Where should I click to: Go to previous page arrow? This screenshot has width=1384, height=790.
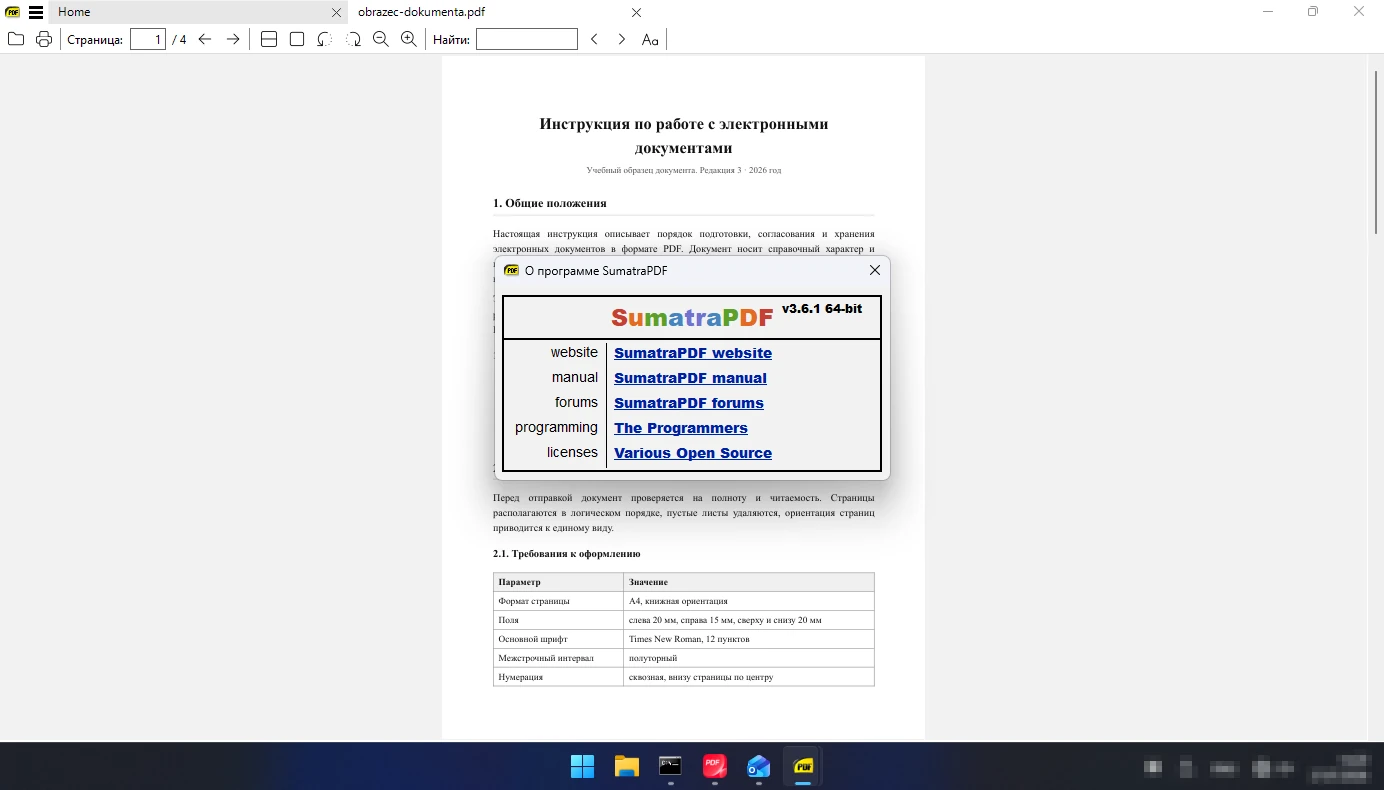pos(205,39)
